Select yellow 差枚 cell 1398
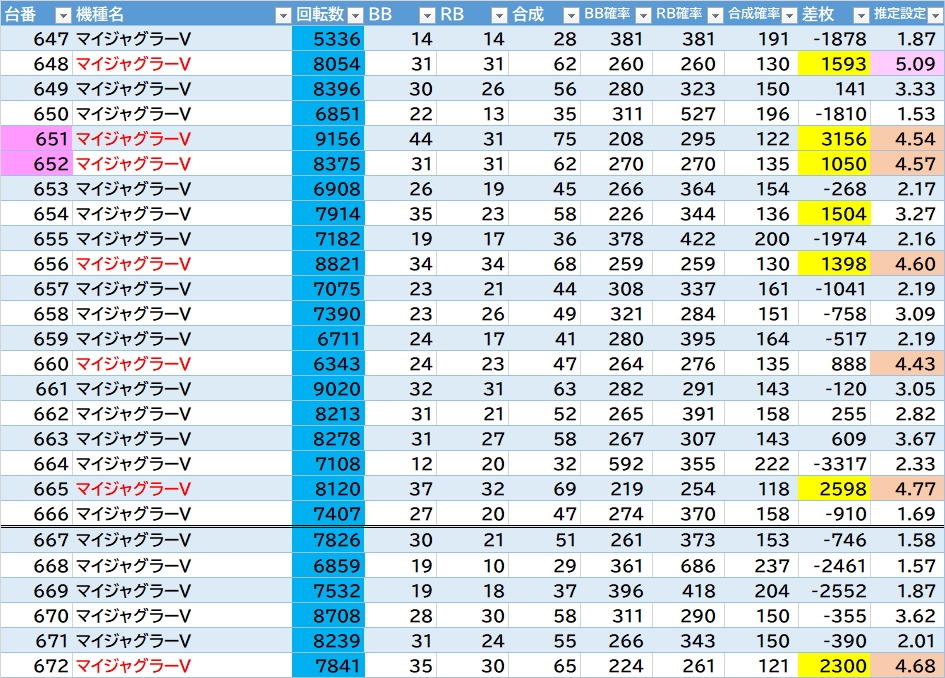Screen dimensions: 945x678 [834, 263]
